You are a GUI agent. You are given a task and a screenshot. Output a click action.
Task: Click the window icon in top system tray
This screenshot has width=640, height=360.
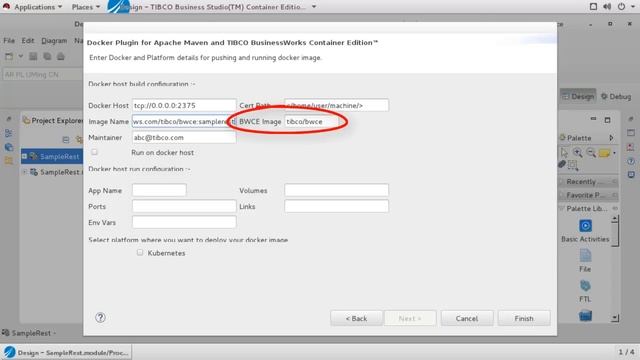593,7
